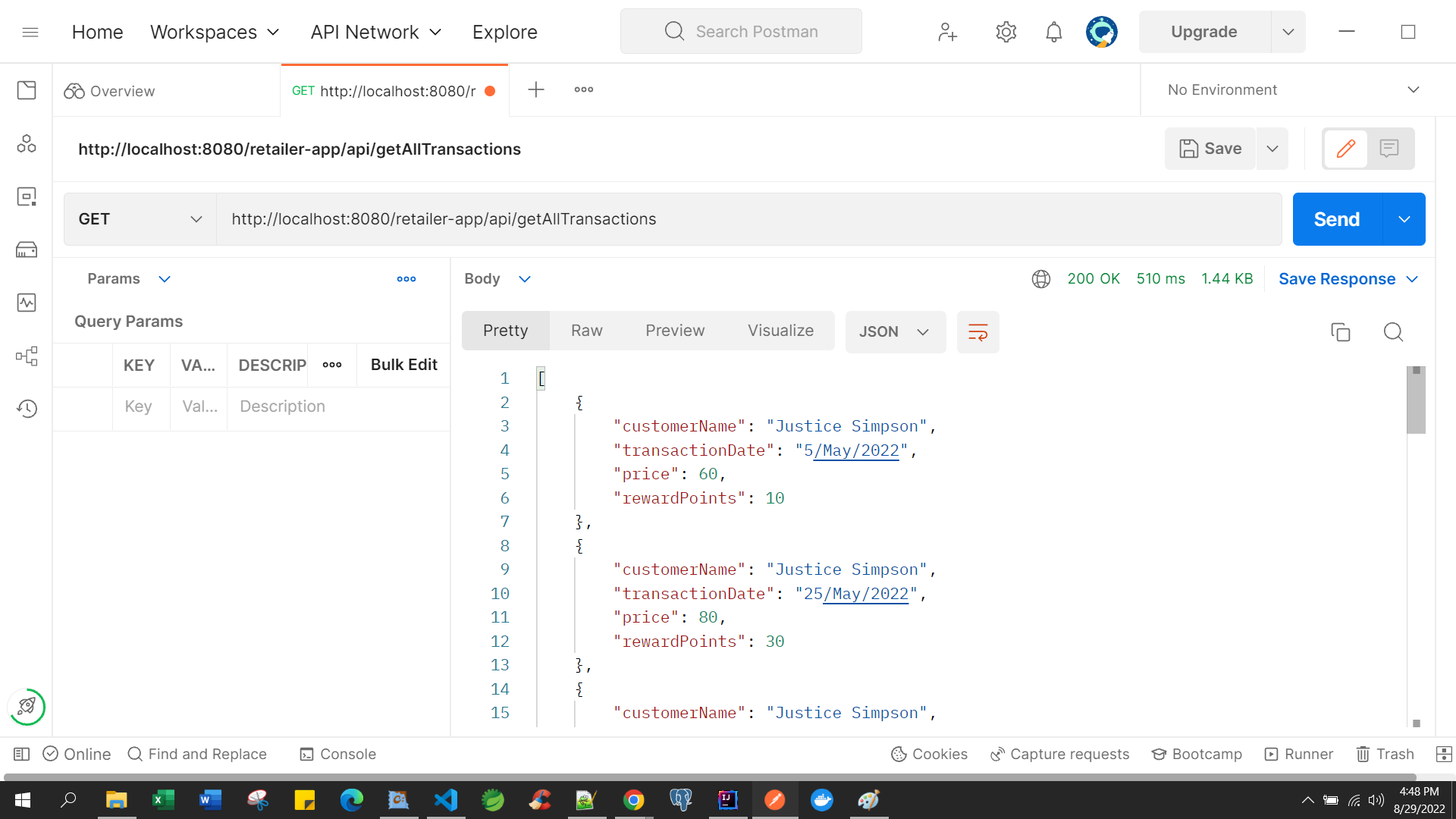Open the Workspaces menu

click(215, 32)
